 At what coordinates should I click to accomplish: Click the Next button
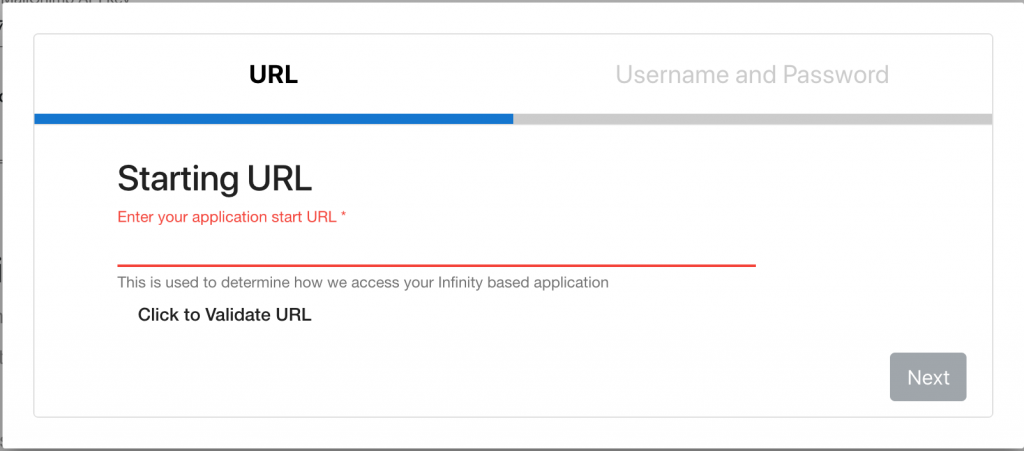928,377
